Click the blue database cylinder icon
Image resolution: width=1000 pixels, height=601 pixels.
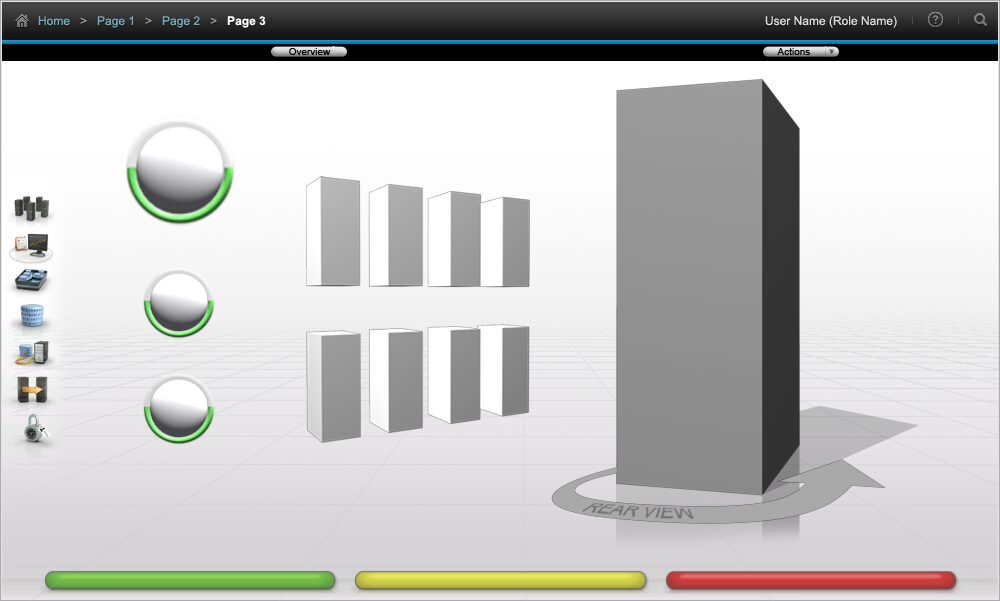[x=34, y=317]
